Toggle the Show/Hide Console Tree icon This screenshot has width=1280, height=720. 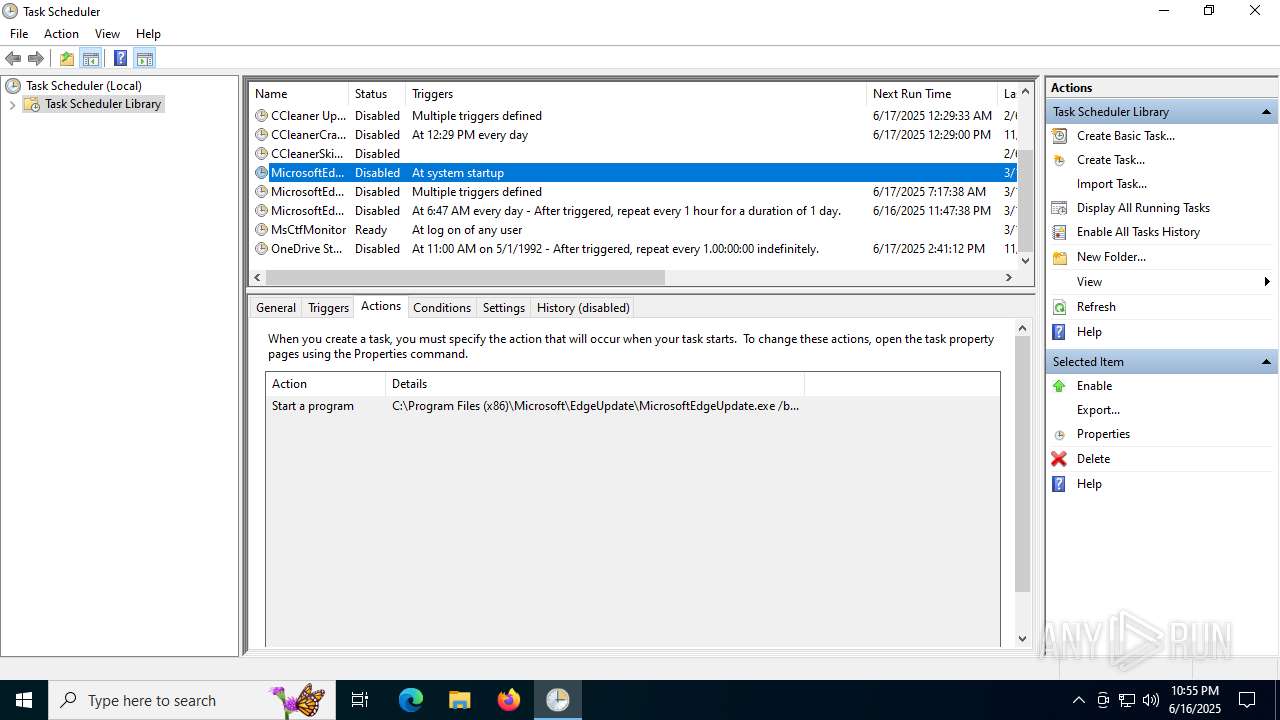91,58
